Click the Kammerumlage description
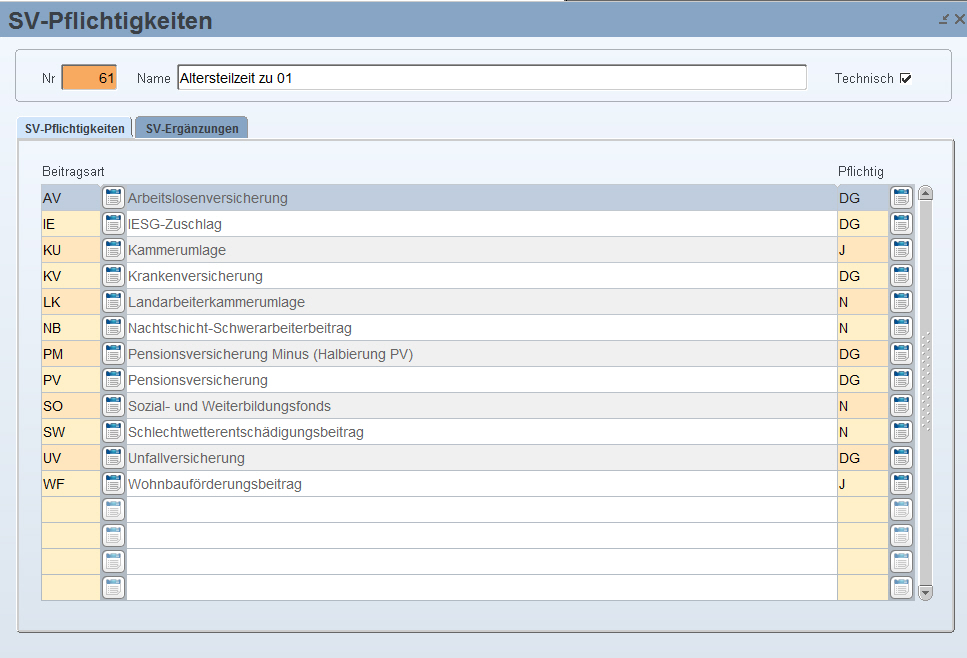Screen dimensions: 967x658 point(177,250)
